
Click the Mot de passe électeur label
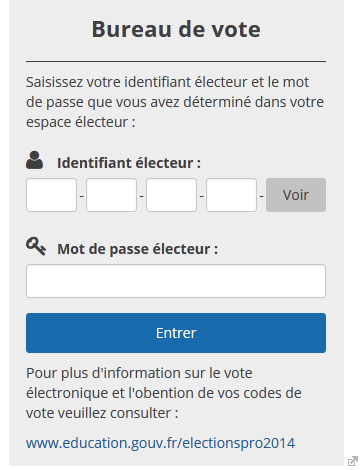[138, 249]
